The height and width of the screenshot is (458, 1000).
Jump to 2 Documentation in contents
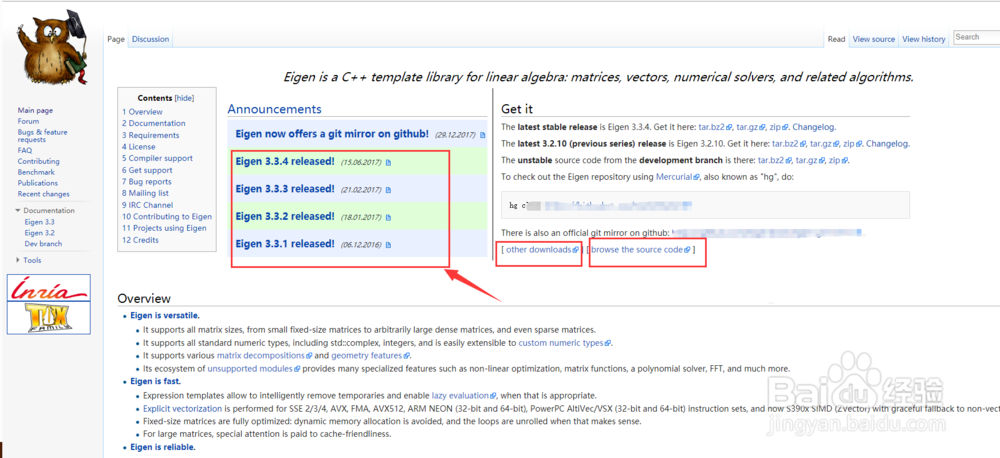(x=154, y=123)
